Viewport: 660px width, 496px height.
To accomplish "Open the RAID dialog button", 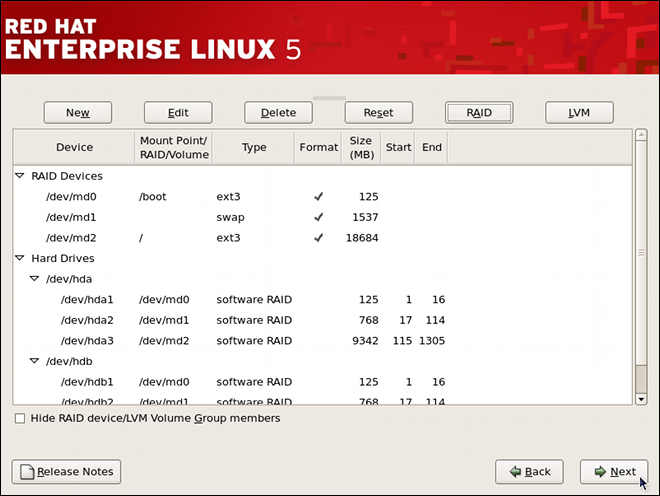I will pos(479,112).
